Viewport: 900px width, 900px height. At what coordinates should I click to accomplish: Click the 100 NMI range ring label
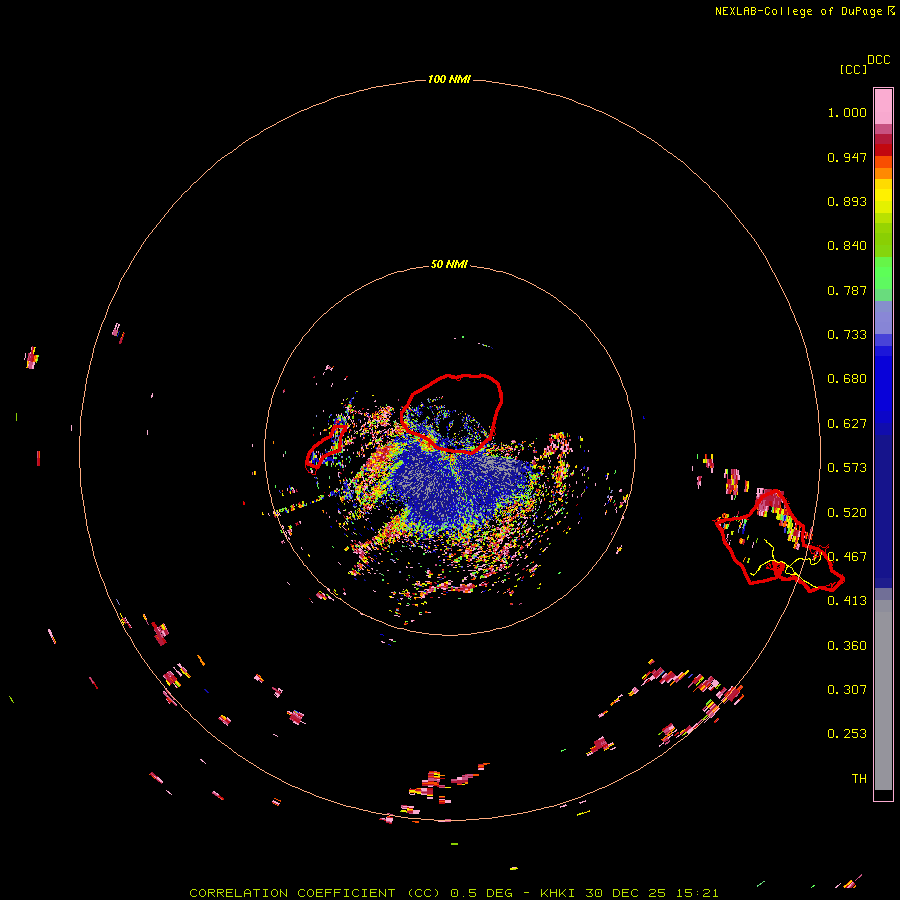449,79
